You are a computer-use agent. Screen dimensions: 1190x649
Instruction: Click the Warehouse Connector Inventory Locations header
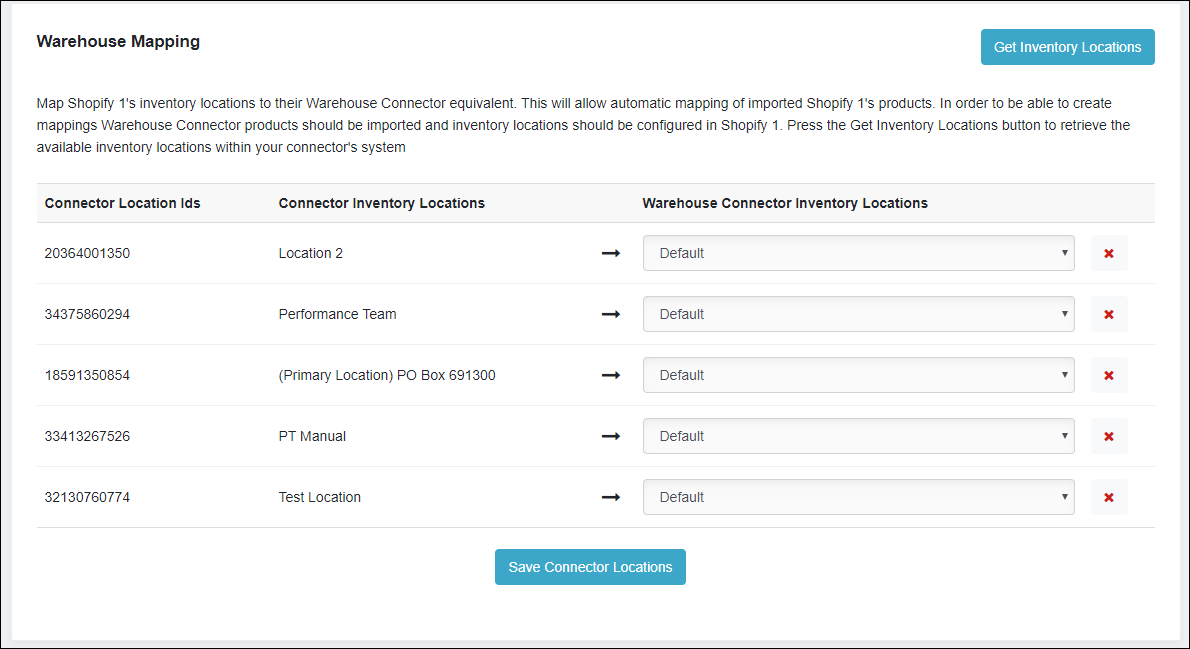(x=784, y=203)
